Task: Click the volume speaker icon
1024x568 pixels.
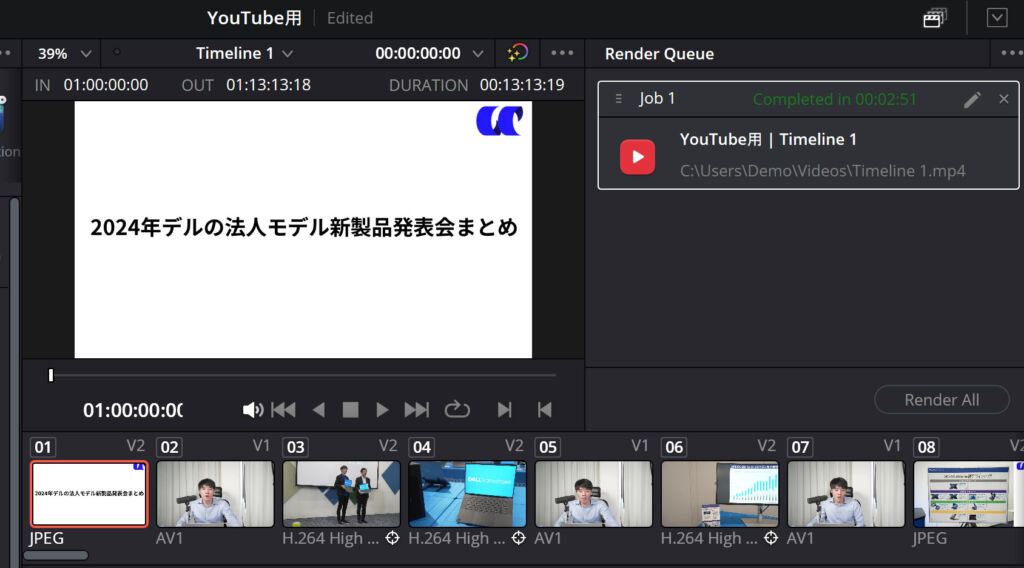Action: [252, 410]
